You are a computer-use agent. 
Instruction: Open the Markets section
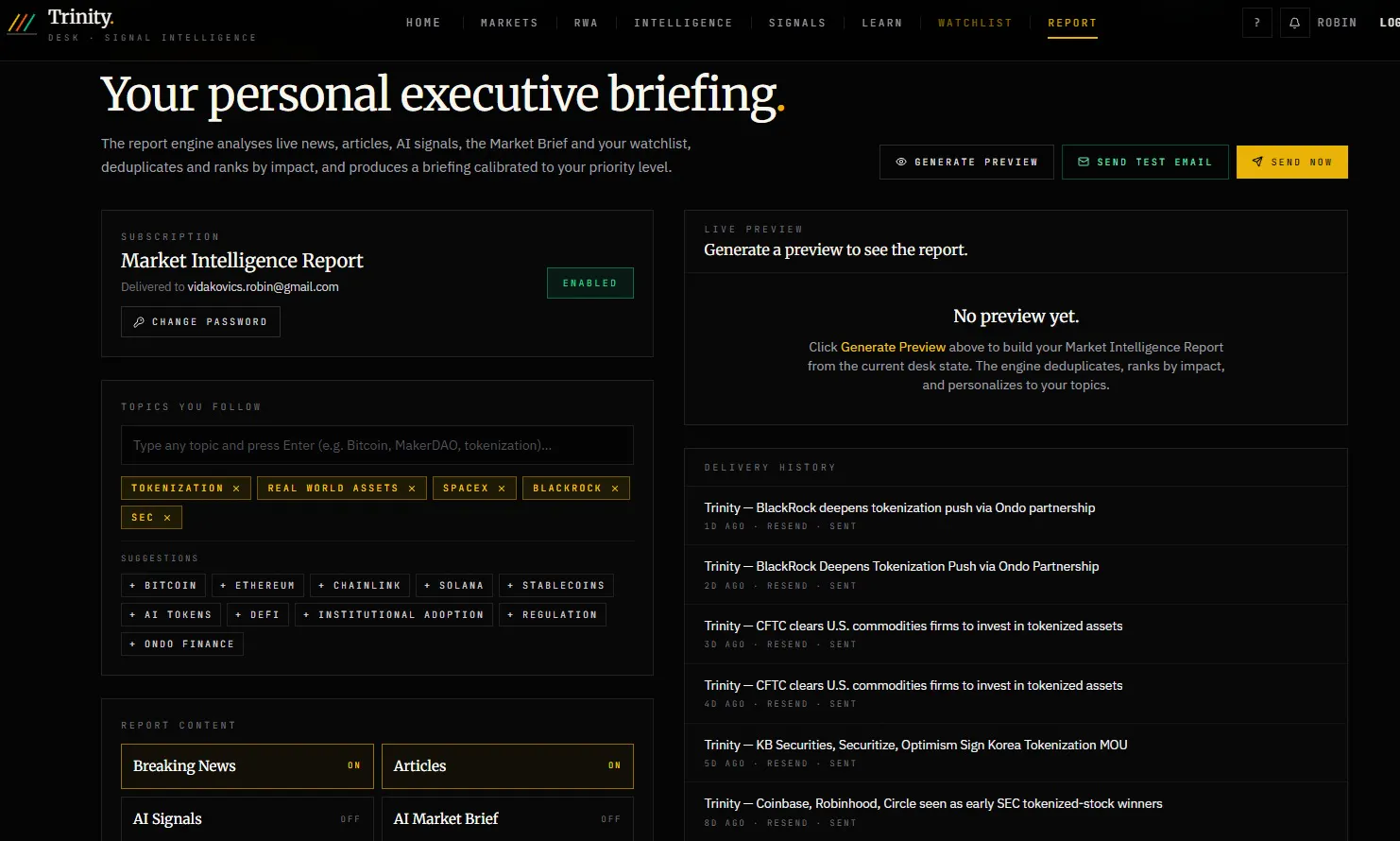click(509, 23)
